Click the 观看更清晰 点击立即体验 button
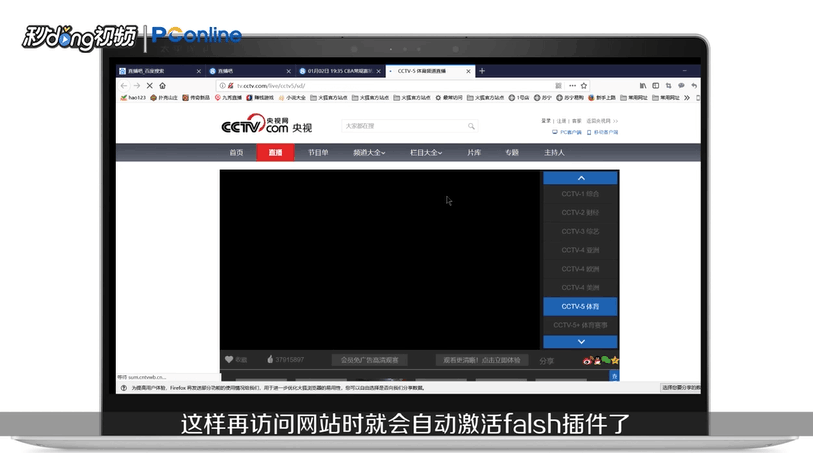813x453 pixels. coord(482,360)
